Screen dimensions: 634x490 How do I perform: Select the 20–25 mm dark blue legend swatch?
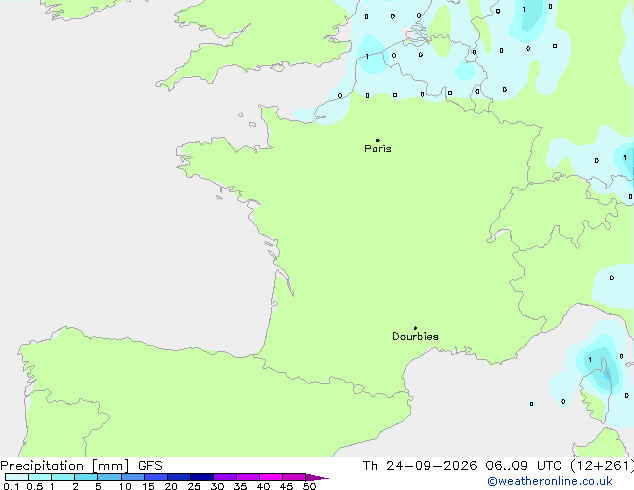coord(179,477)
